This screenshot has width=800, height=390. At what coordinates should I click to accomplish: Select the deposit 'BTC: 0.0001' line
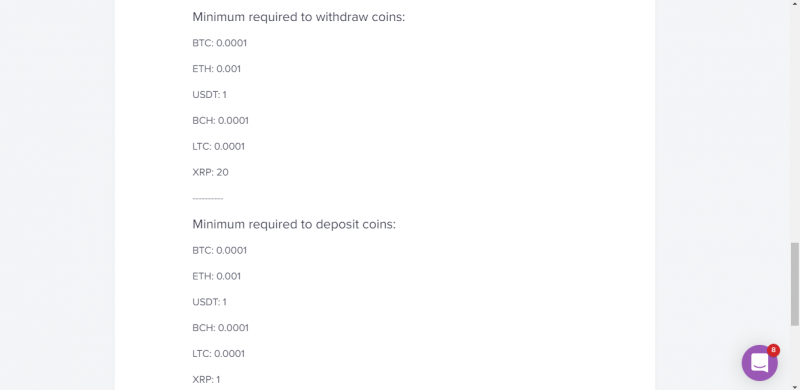(x=219, y=250)
